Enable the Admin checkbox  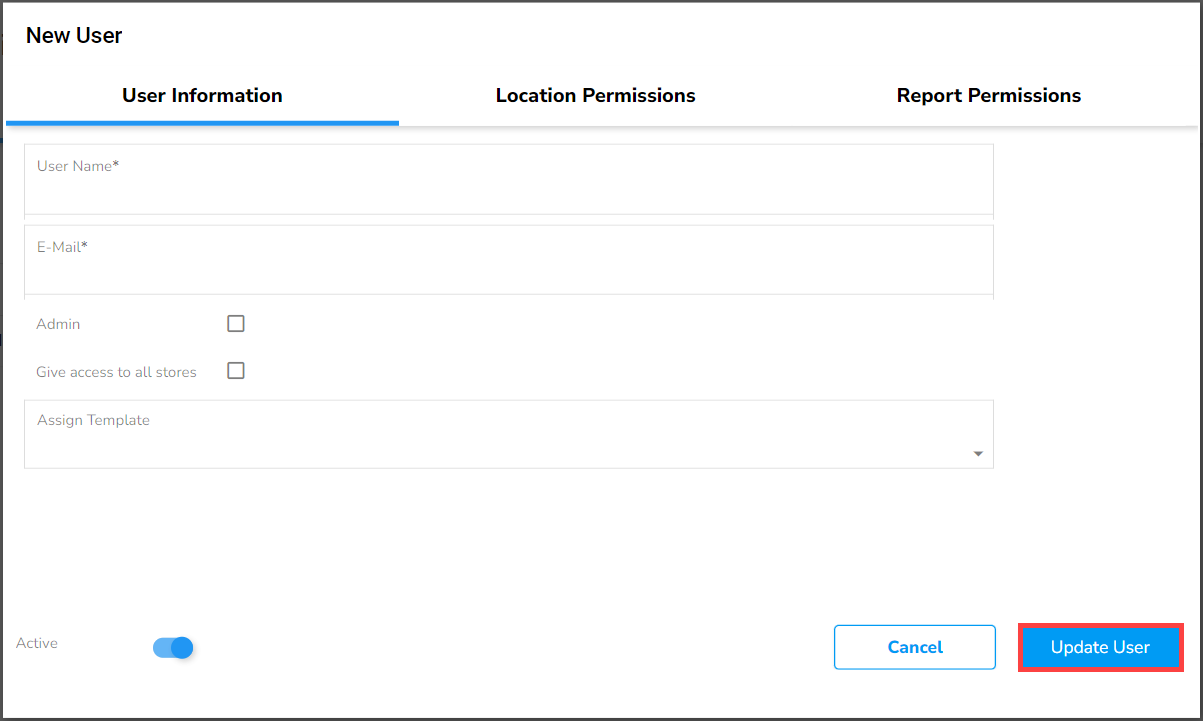click(x=236, y=323)
